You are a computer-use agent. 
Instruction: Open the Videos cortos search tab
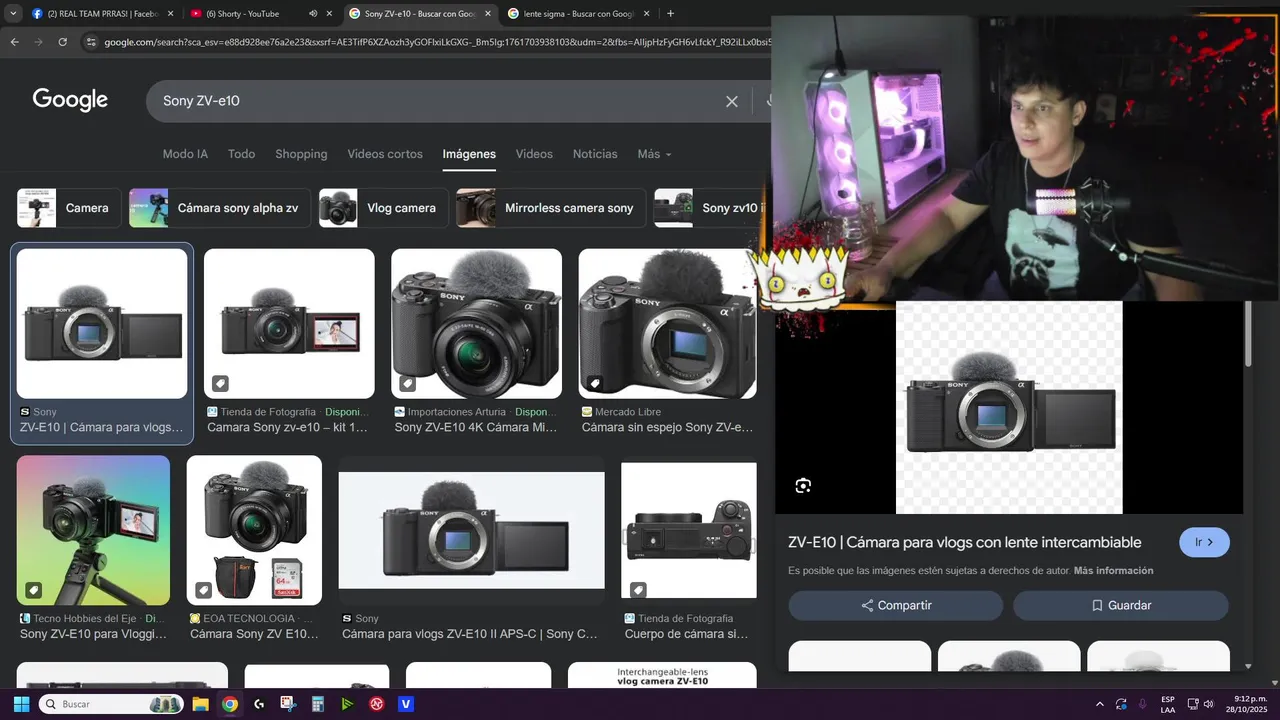pos(385,154)
